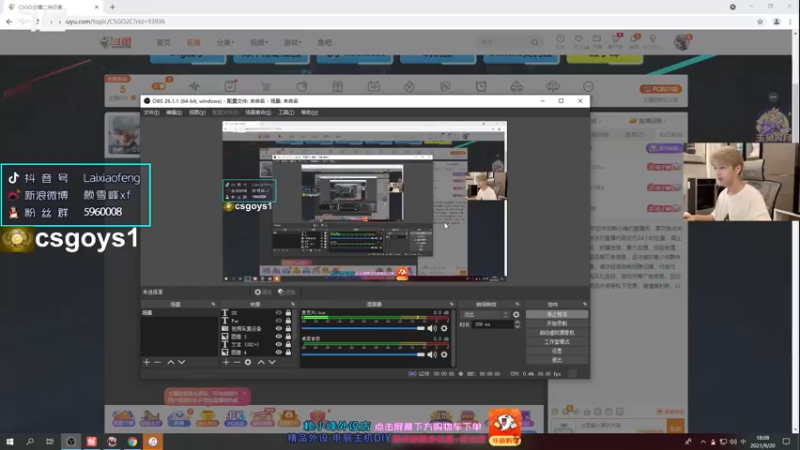Screen dimensions: 800x450
Task: Remove the selected scene with the minus icon
Action: (158, 362)
